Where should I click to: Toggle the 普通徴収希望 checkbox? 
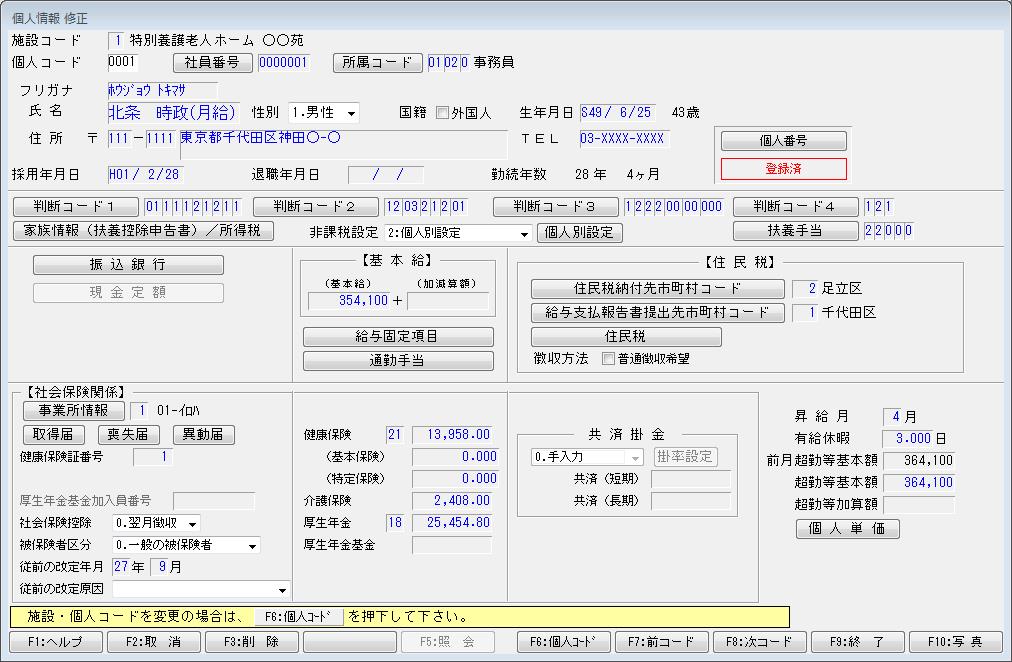(608, 358)
